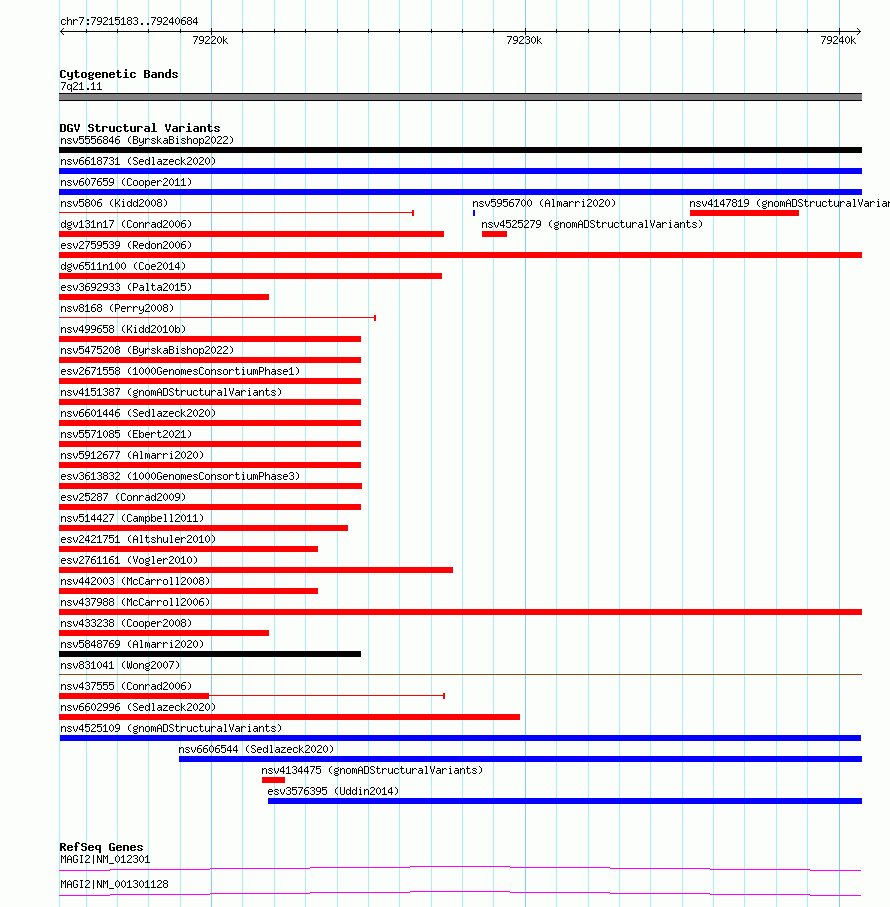Open nsv6606544 (Sedlazeck2020) variant
This screenshot has height=907, width=890.
point(256,750)
